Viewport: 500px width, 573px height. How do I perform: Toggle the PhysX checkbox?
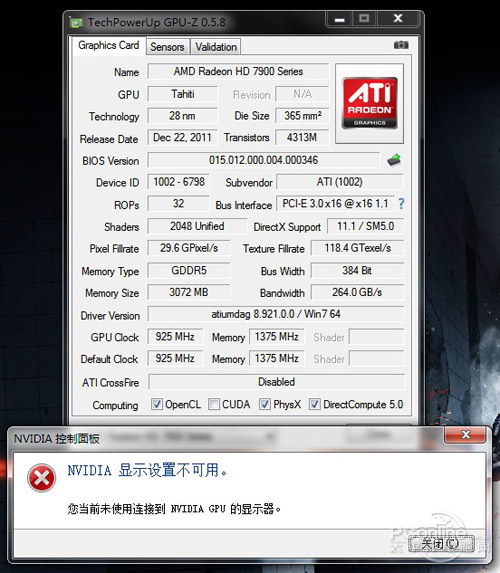click(265, 404)
